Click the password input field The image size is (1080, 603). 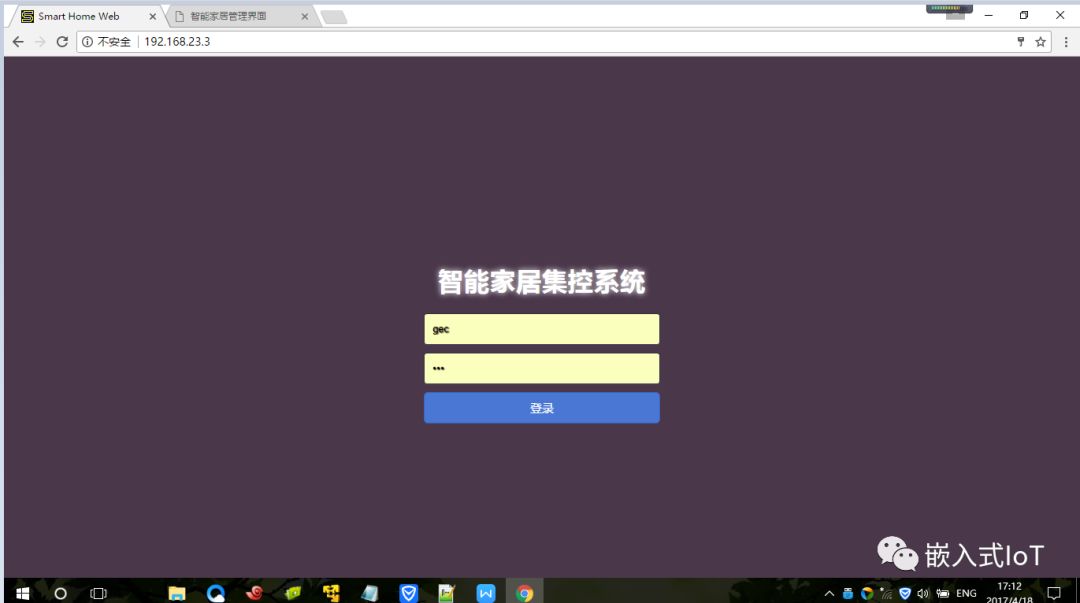(x=541, y=368)
